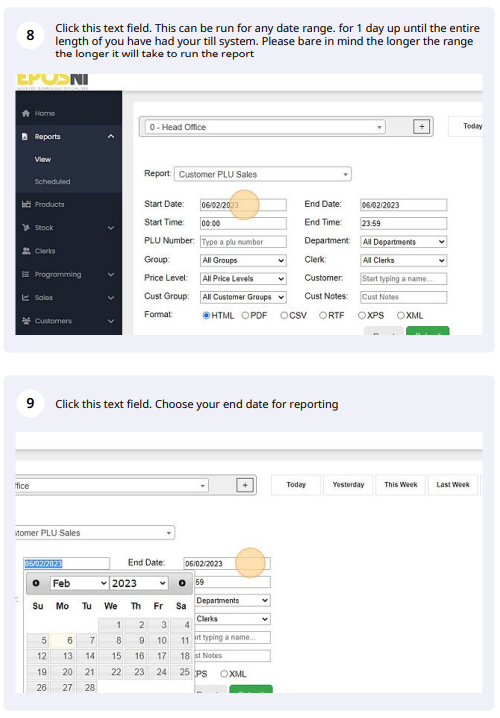Click the Stock cart icon
This screenshot has width=500, height=718.
tap(26, 228)
